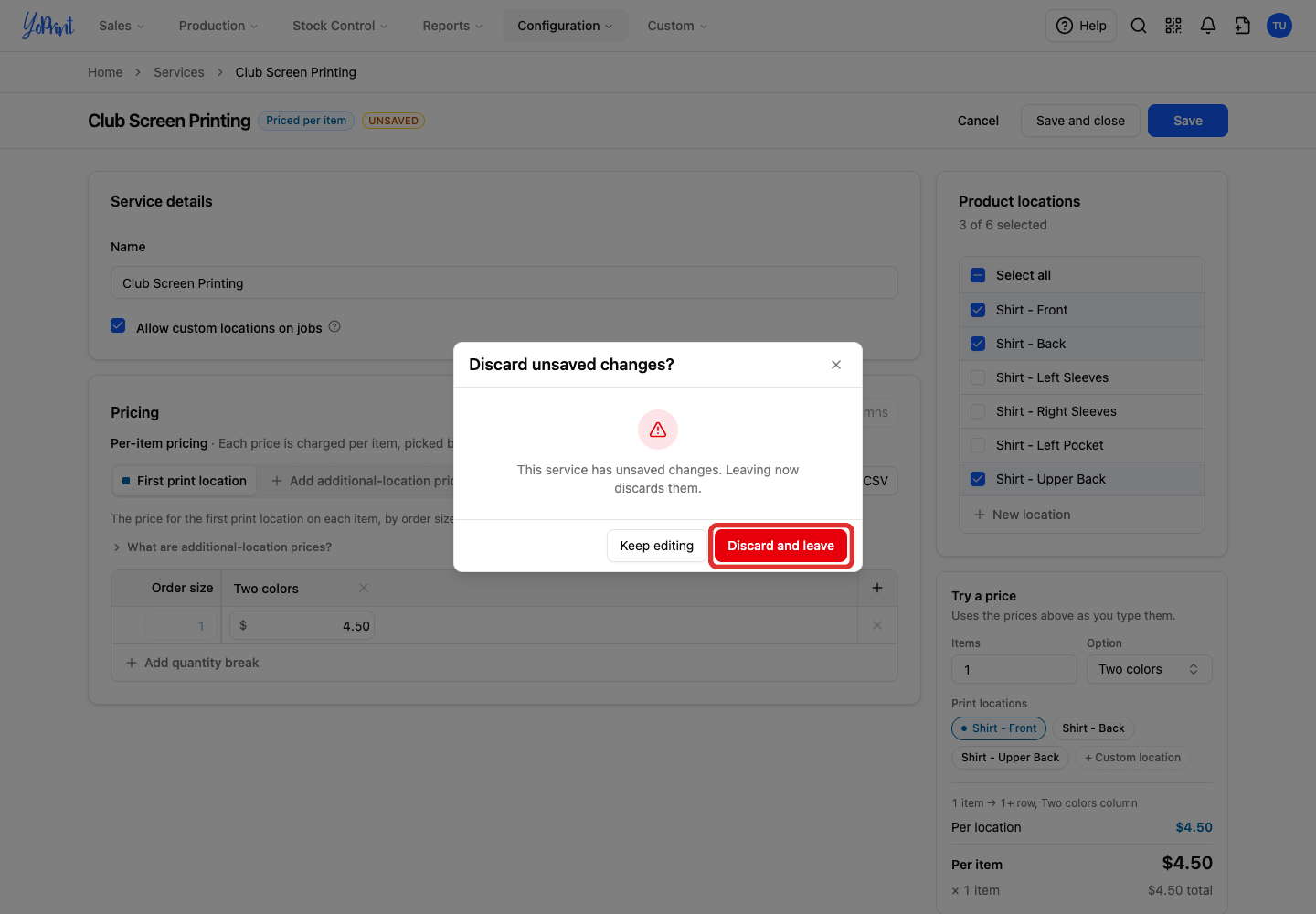Select the First print location tab
The image size is (1316, 914).
coord(185,481)
